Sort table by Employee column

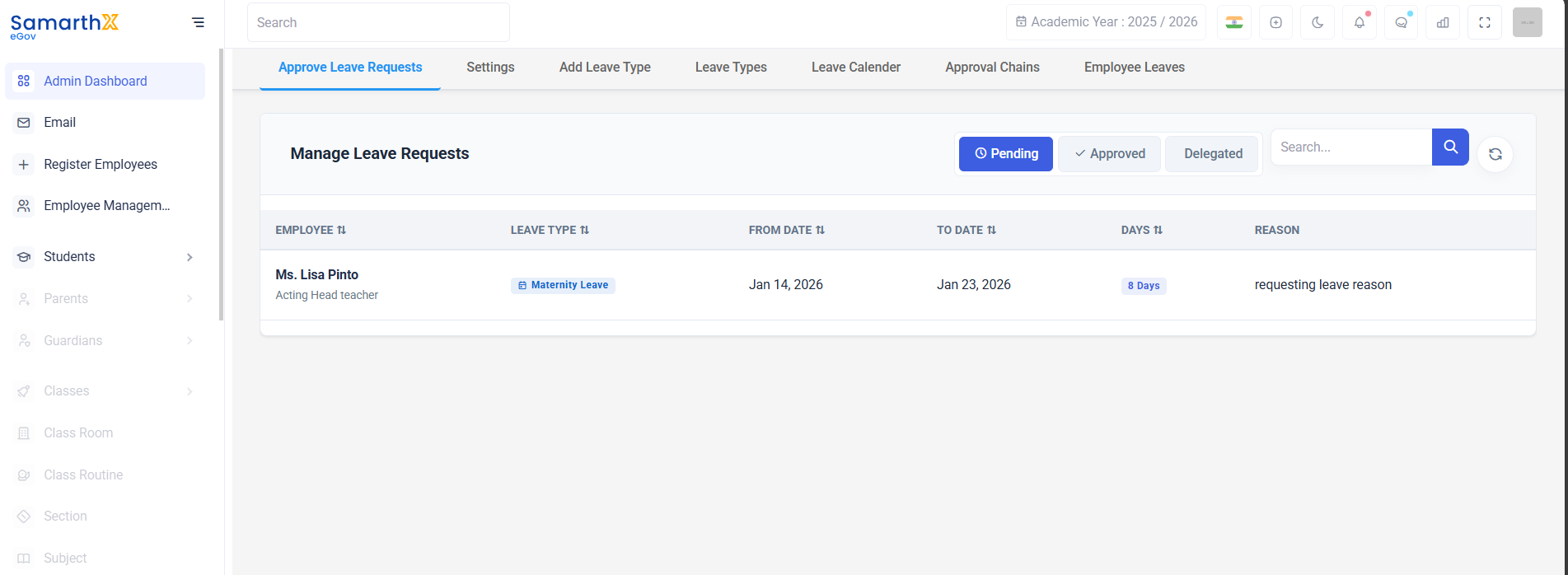click(311, 230)
